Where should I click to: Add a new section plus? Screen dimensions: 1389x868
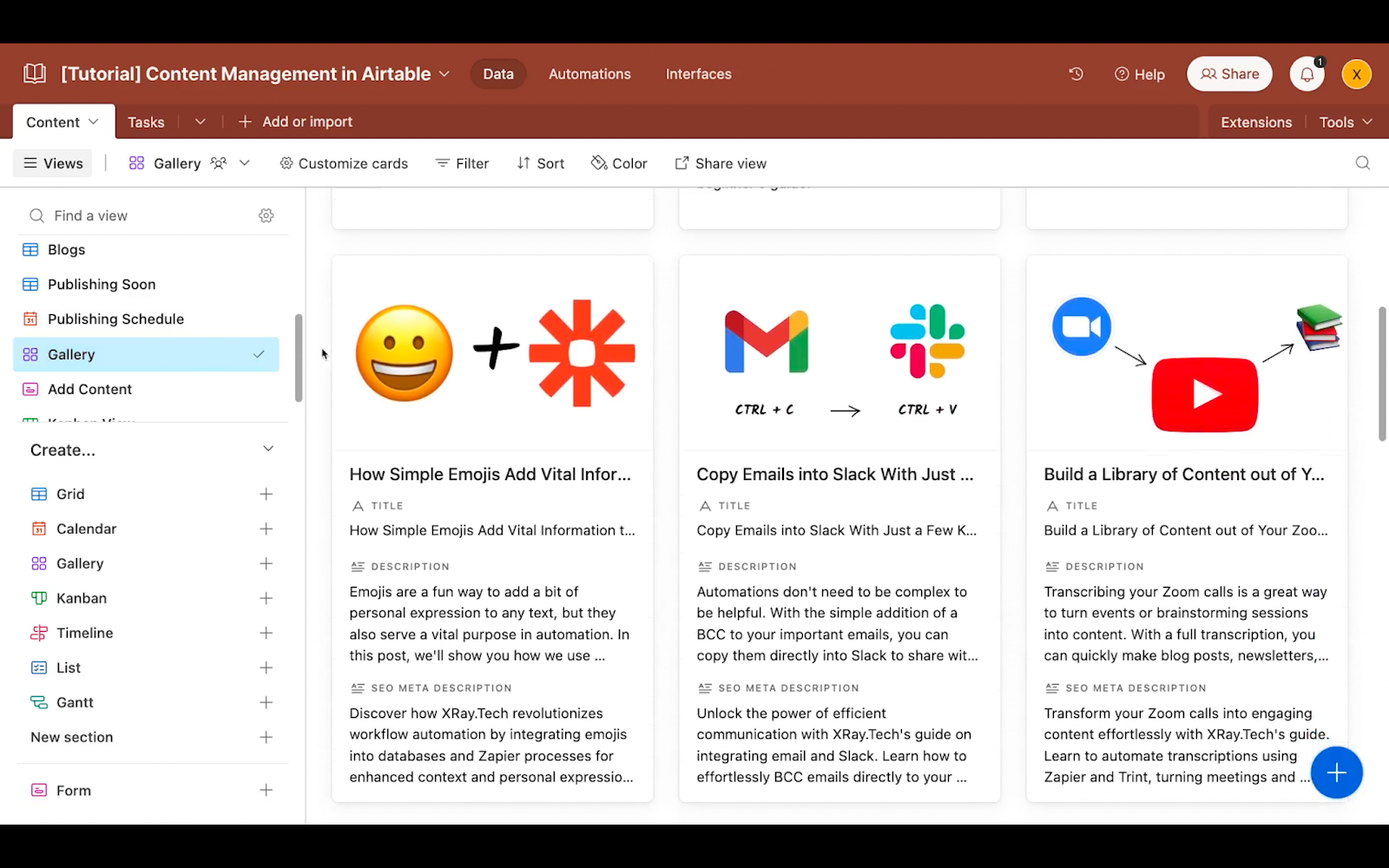266,737
